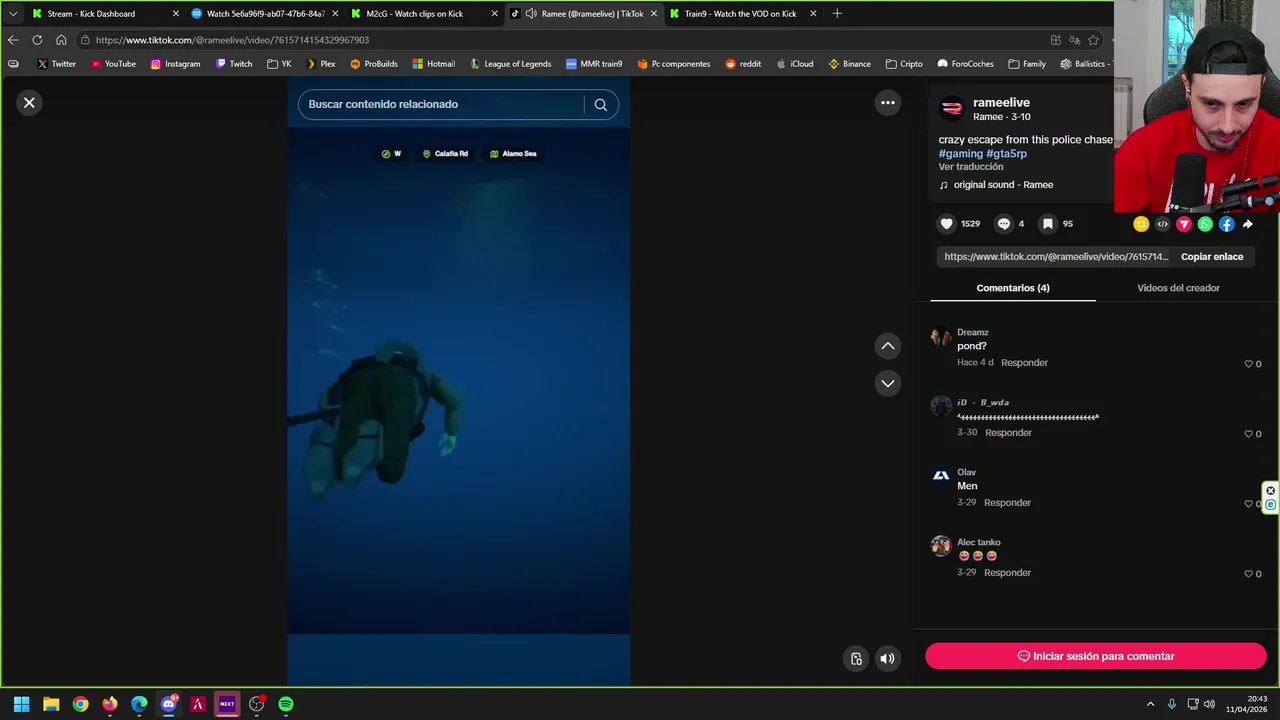Open the three-dot more options menu

pyautogui.click(x=887, y=102)
